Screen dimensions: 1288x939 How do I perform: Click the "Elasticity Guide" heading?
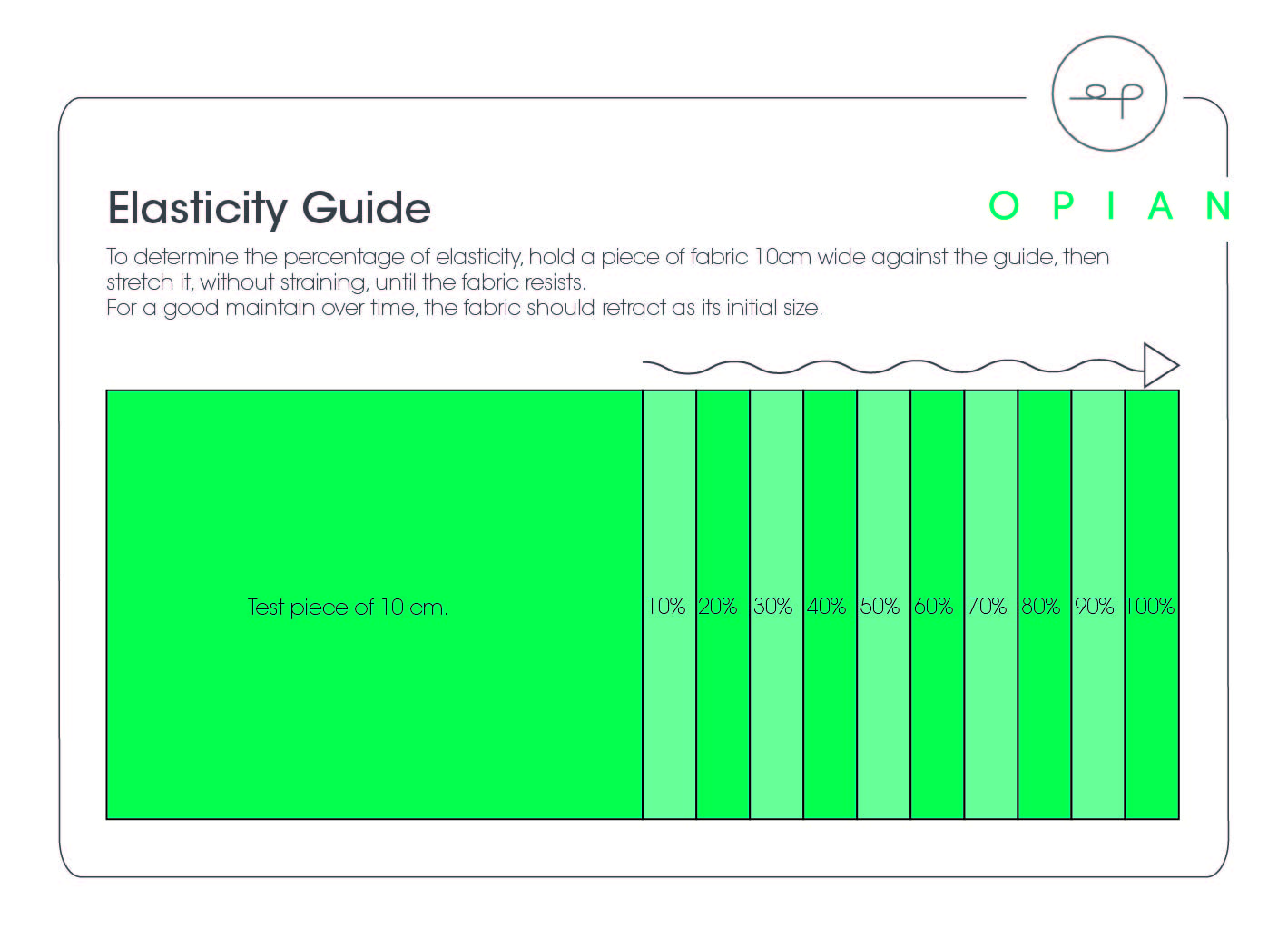coord(269,208)
